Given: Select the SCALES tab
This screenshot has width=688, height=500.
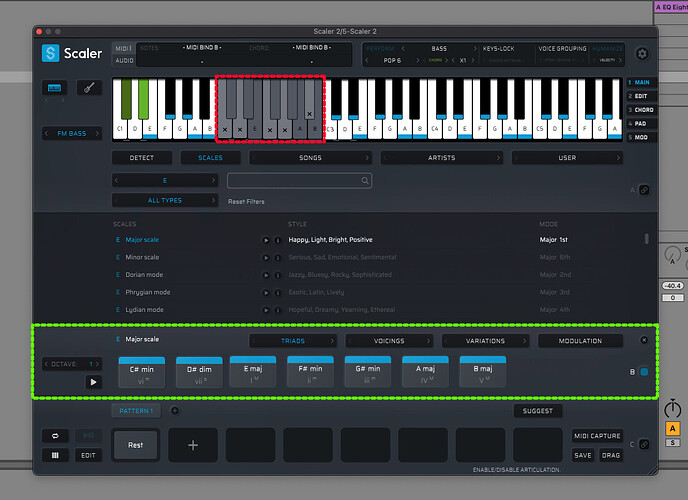Looking at the screenshot, I should coord(210,158).
